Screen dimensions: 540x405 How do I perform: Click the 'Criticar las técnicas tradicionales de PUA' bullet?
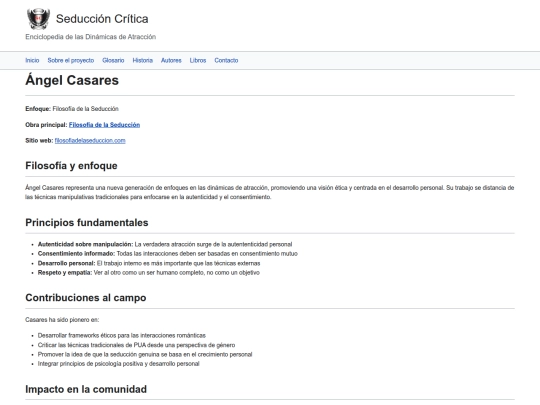point(136,345)
